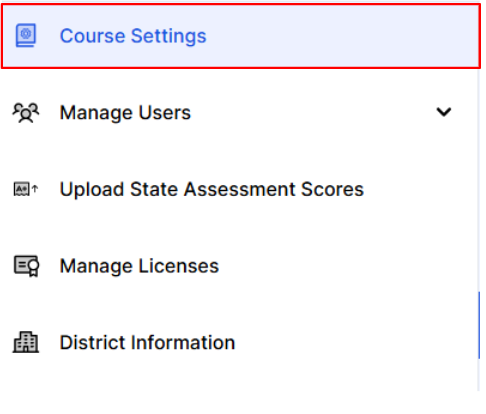486x414 pixels.
Task: Go to Manage Licenses
Action: tap(139, 266)
